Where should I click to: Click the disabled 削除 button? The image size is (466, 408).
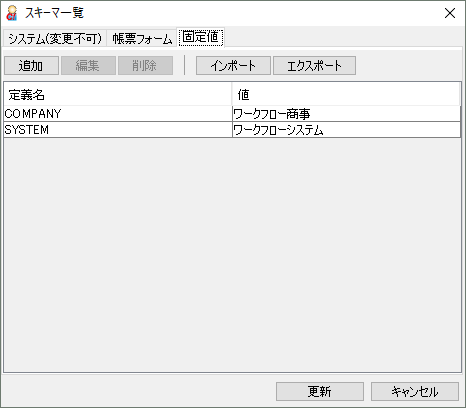pyautogui.click(x=145, y=65)
